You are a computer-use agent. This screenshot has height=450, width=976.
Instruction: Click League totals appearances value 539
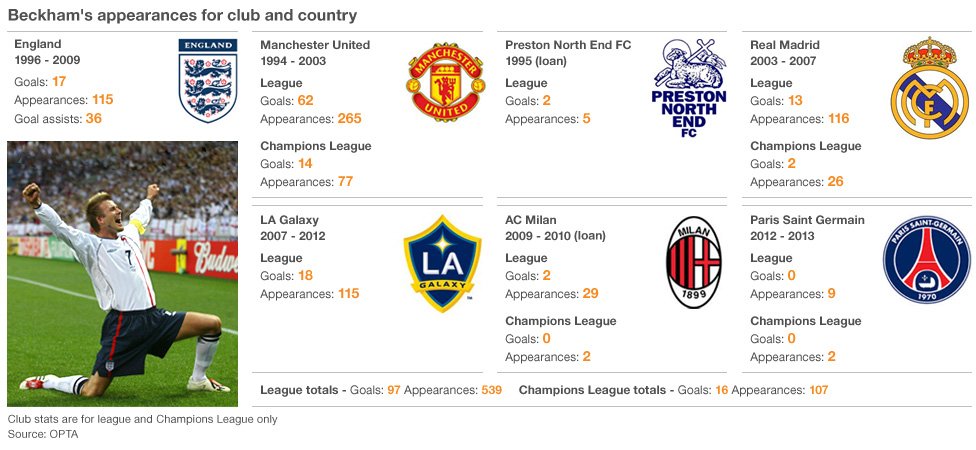[491, 390]
